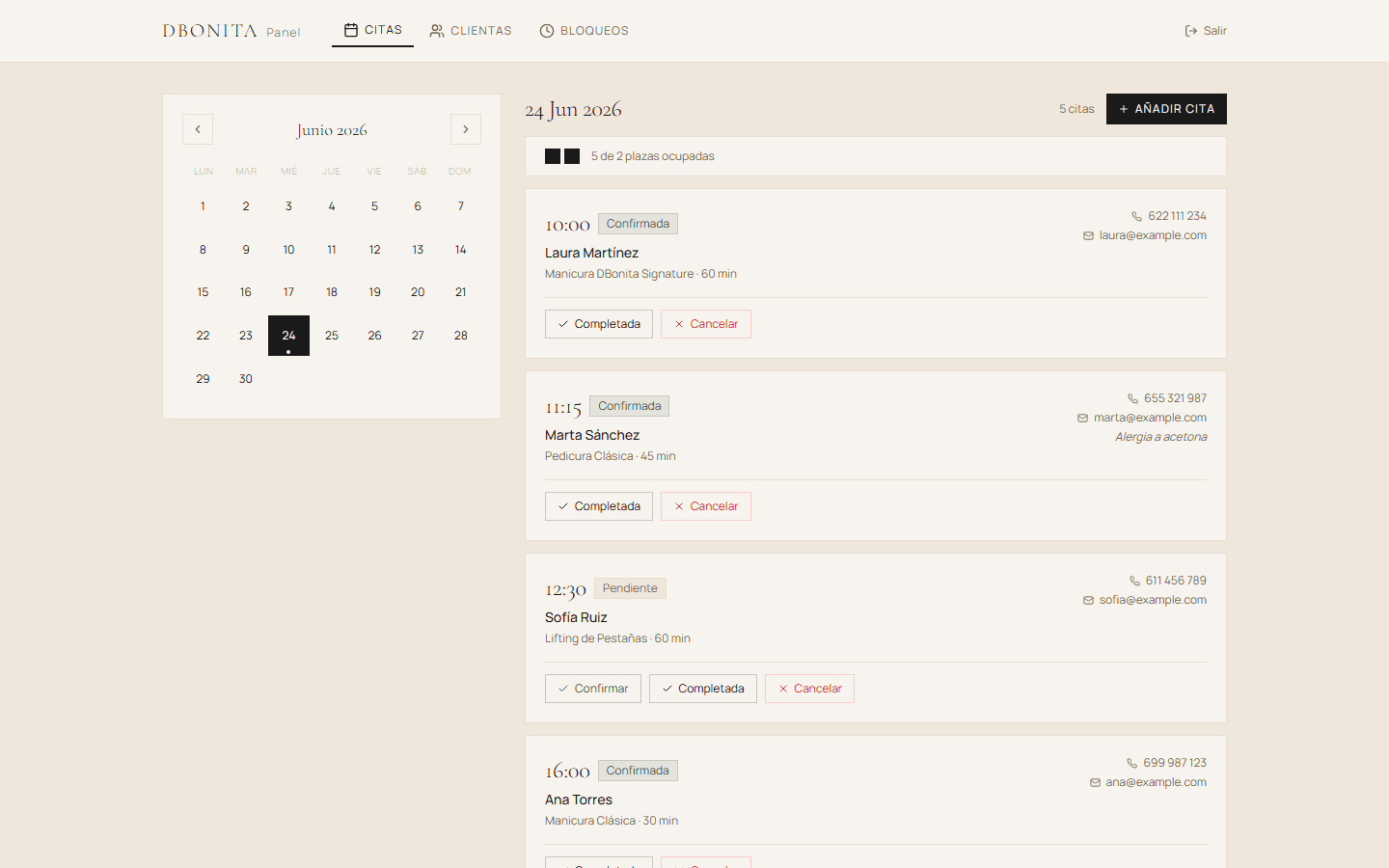1389x868 pixels.
Task: Select June 10 in calendar
Action: [288, 250]
